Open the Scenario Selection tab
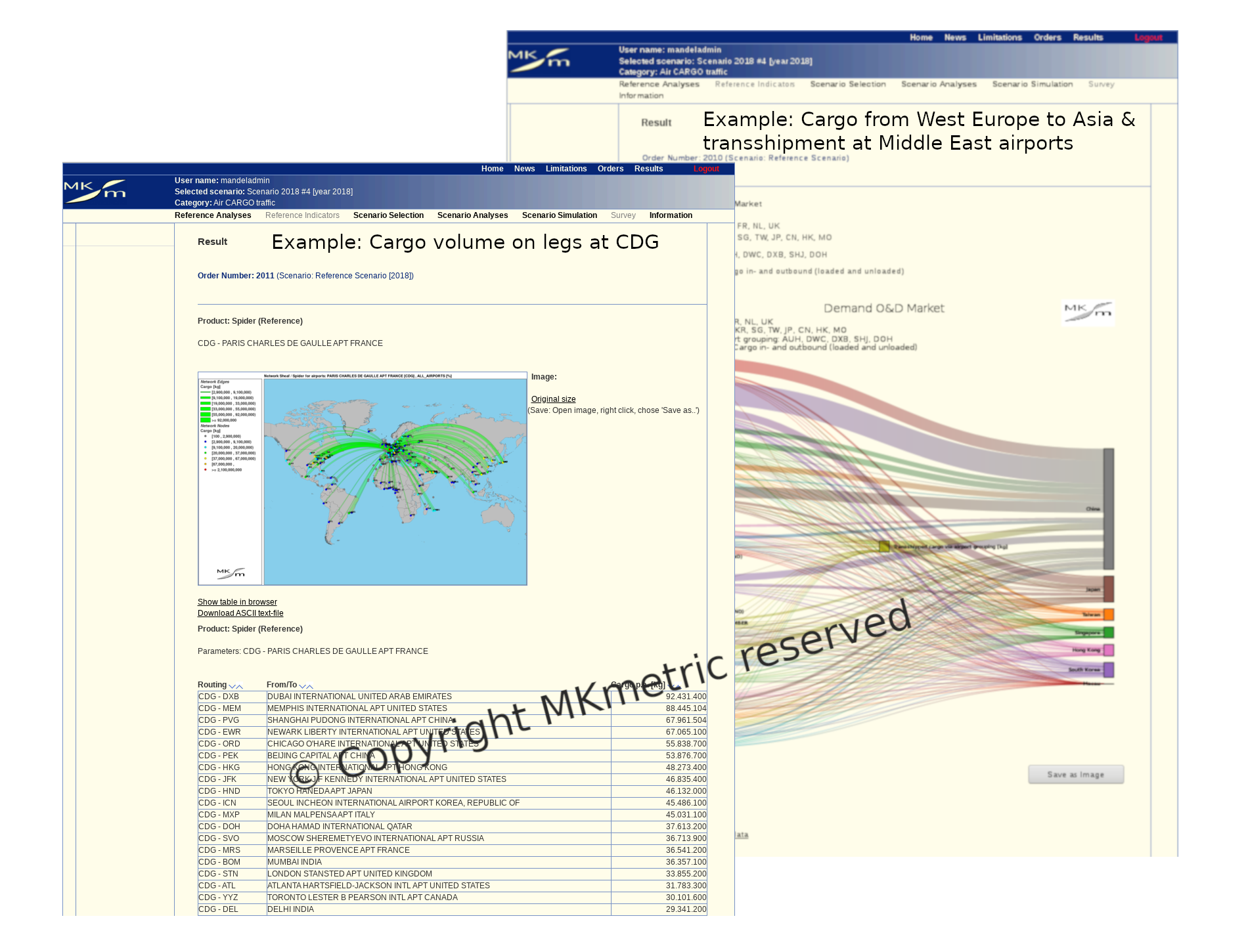This screenshot has width=1248, height=952. point(388,215)
